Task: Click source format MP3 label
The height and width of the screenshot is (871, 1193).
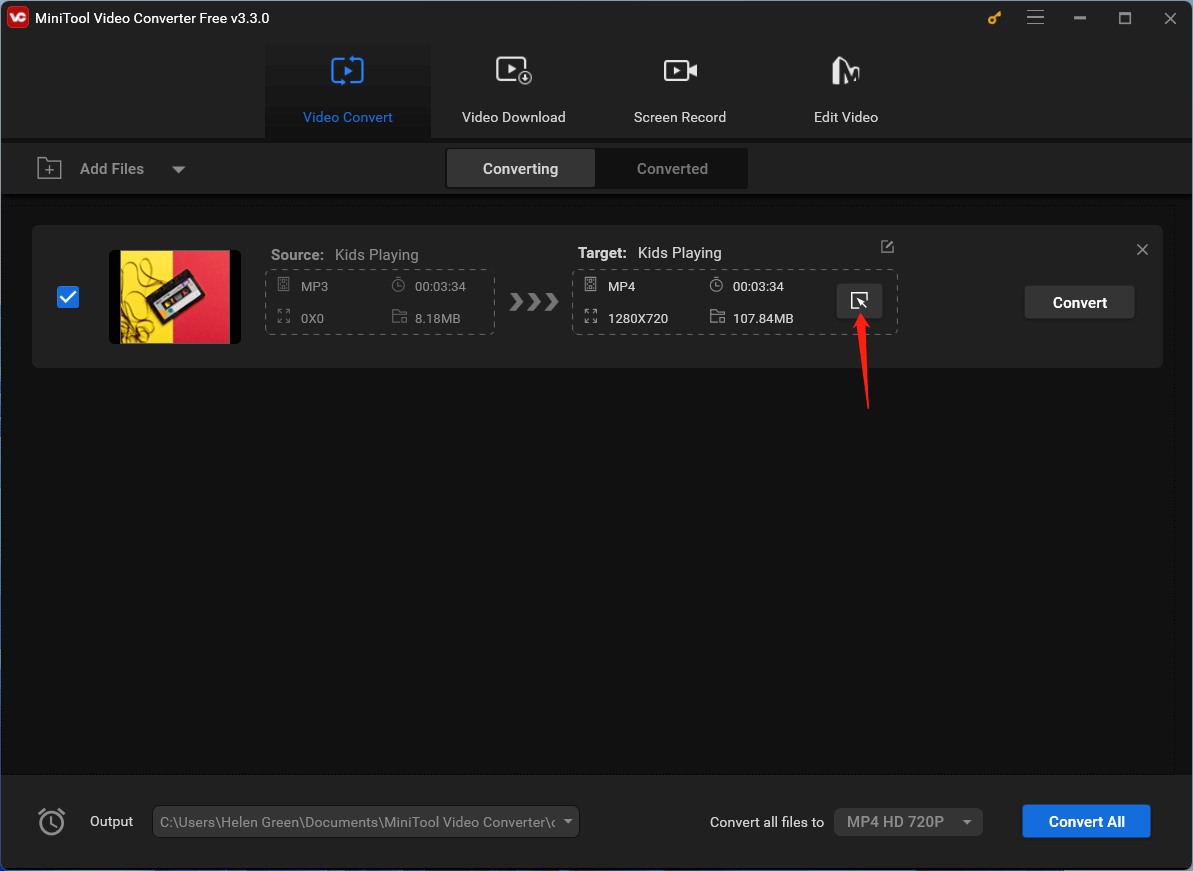Action: point(314,287)
